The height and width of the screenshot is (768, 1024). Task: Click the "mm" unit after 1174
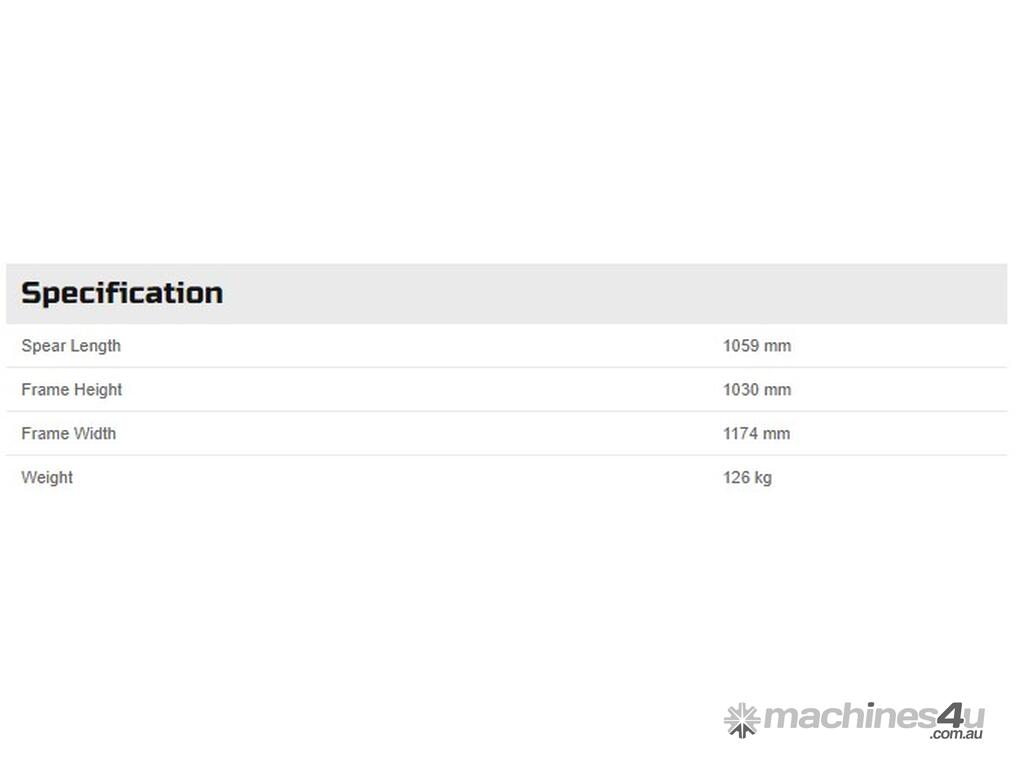coord(777,434)
